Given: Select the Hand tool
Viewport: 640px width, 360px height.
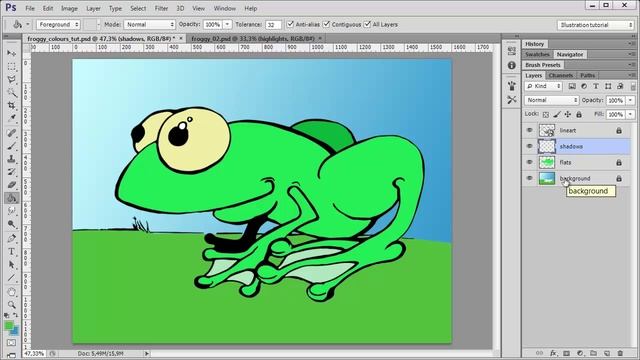Looking at the screenshot, I should click(11, 292).
